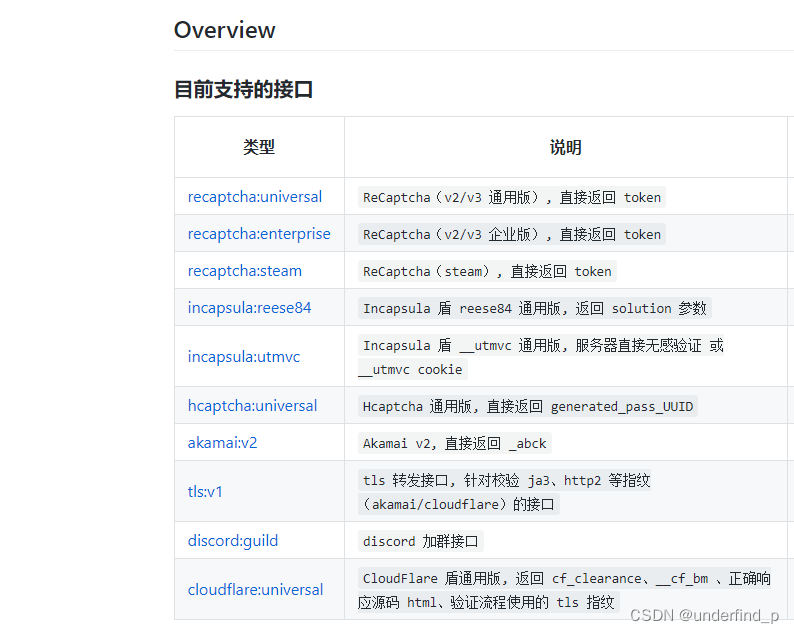Click the '__utmvc cookie' code text
This screenshot has width=794, height=633.
(x=413, y=369)
